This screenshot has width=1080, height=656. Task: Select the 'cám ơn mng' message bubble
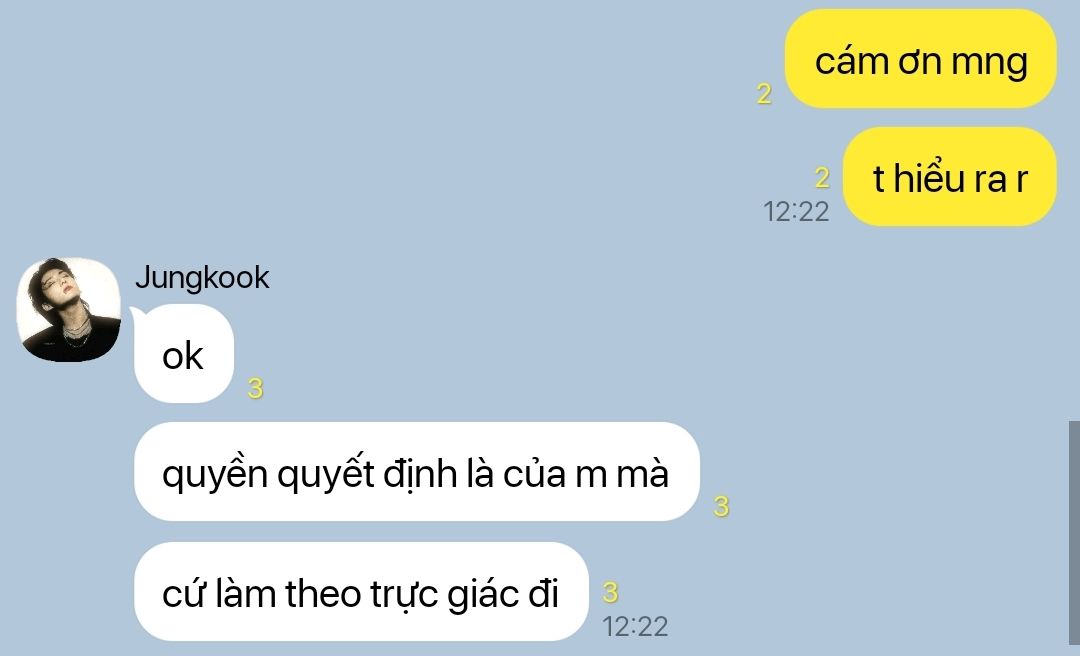pyautogui.click(x=920, y=59)
